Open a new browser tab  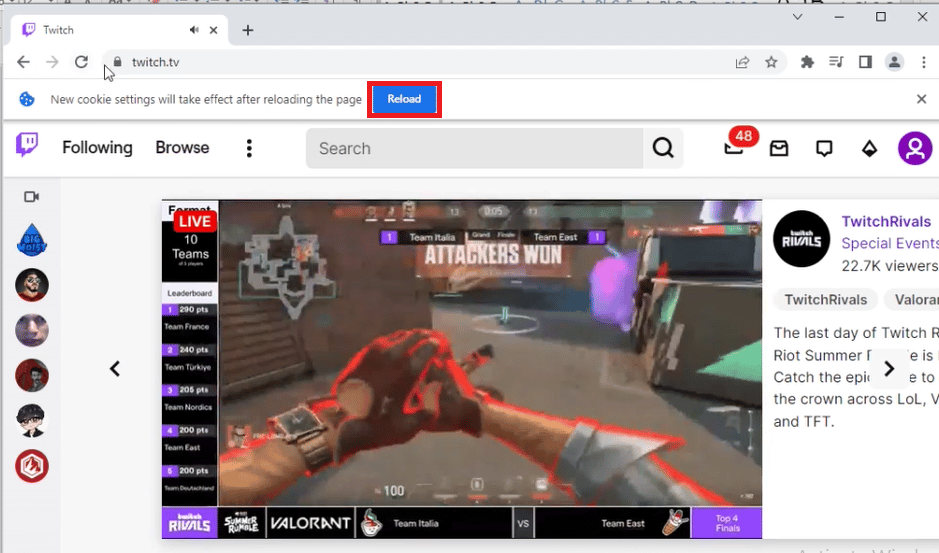248,30
